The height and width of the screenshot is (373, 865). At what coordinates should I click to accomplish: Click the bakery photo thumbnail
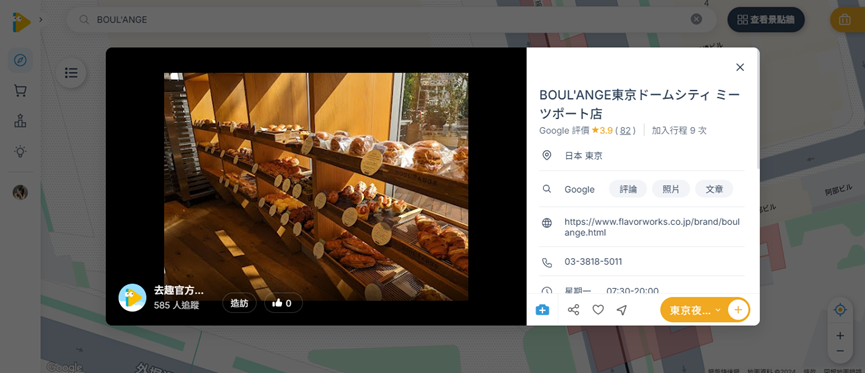click(x=316, y=186)
